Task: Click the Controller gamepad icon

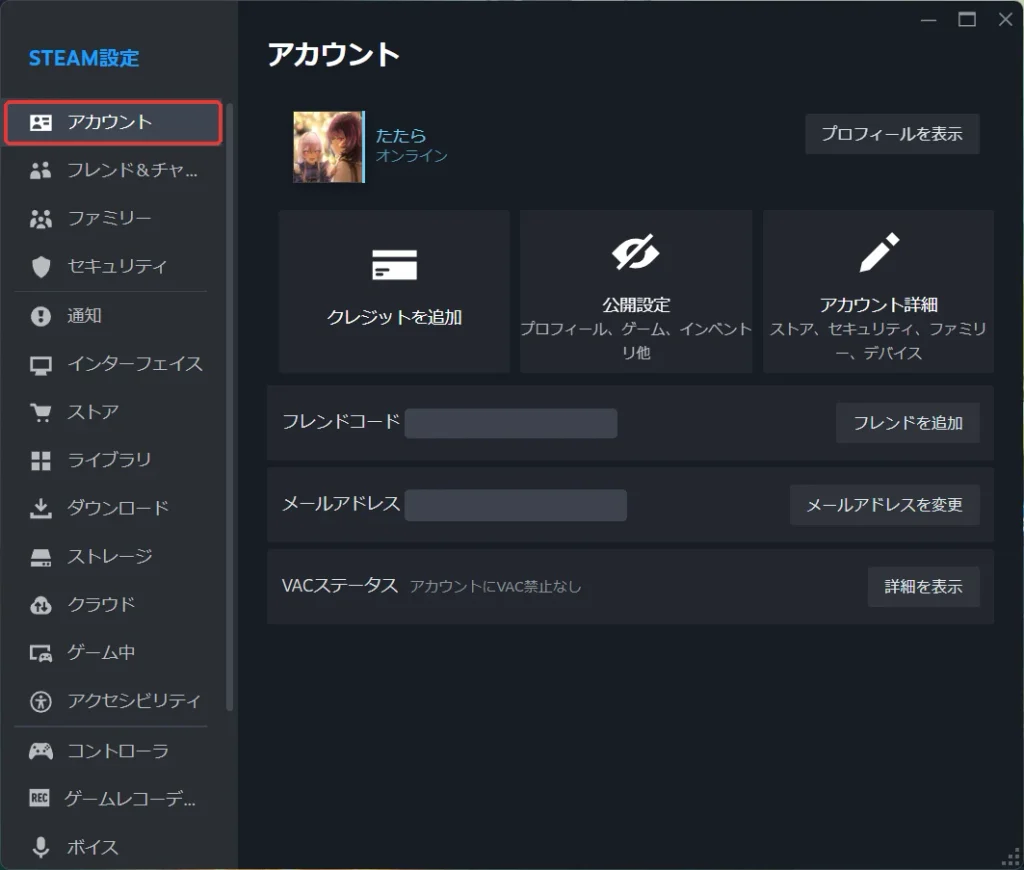Action: (x=40, y=751)
